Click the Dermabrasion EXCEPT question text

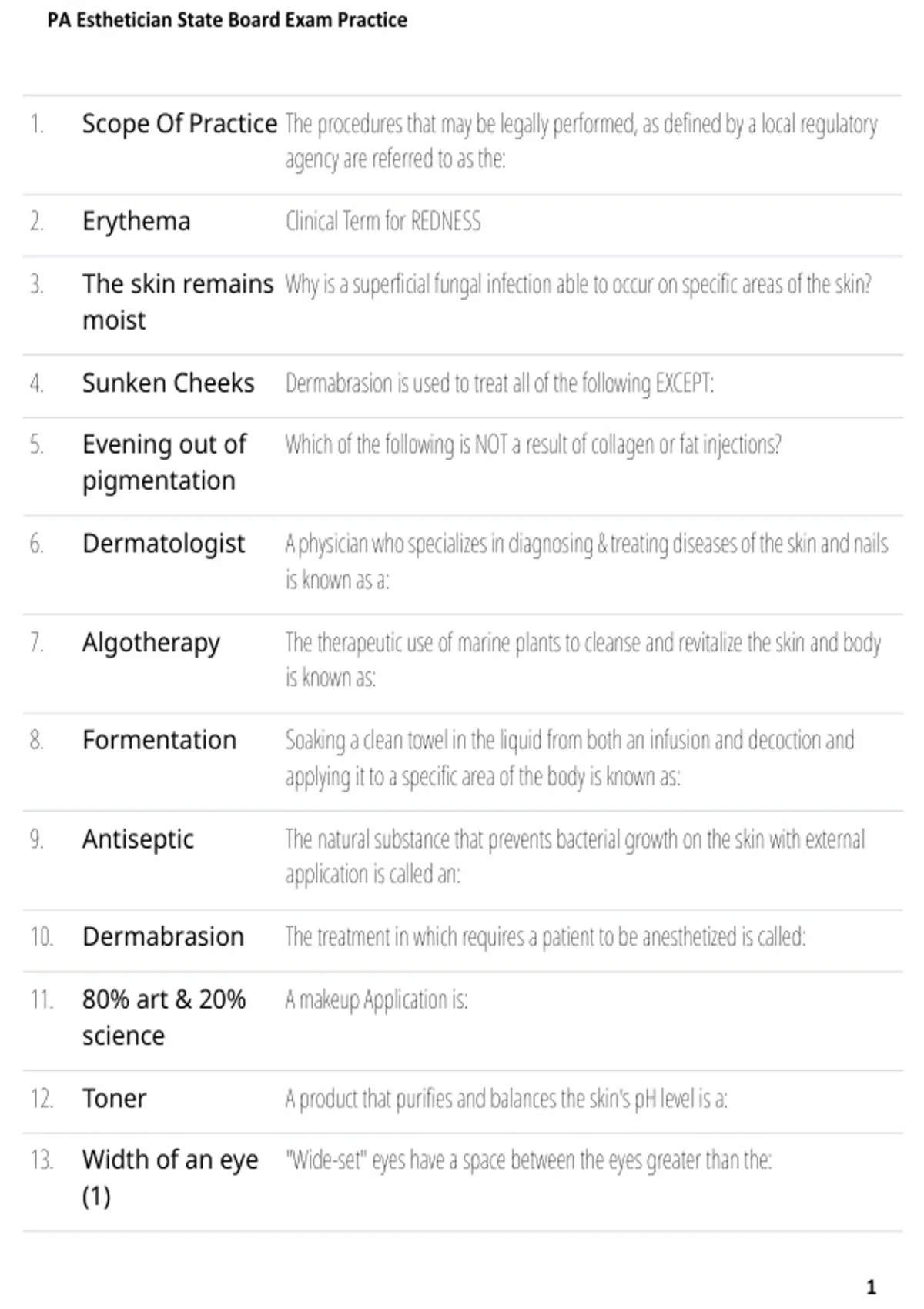(499, 383)
